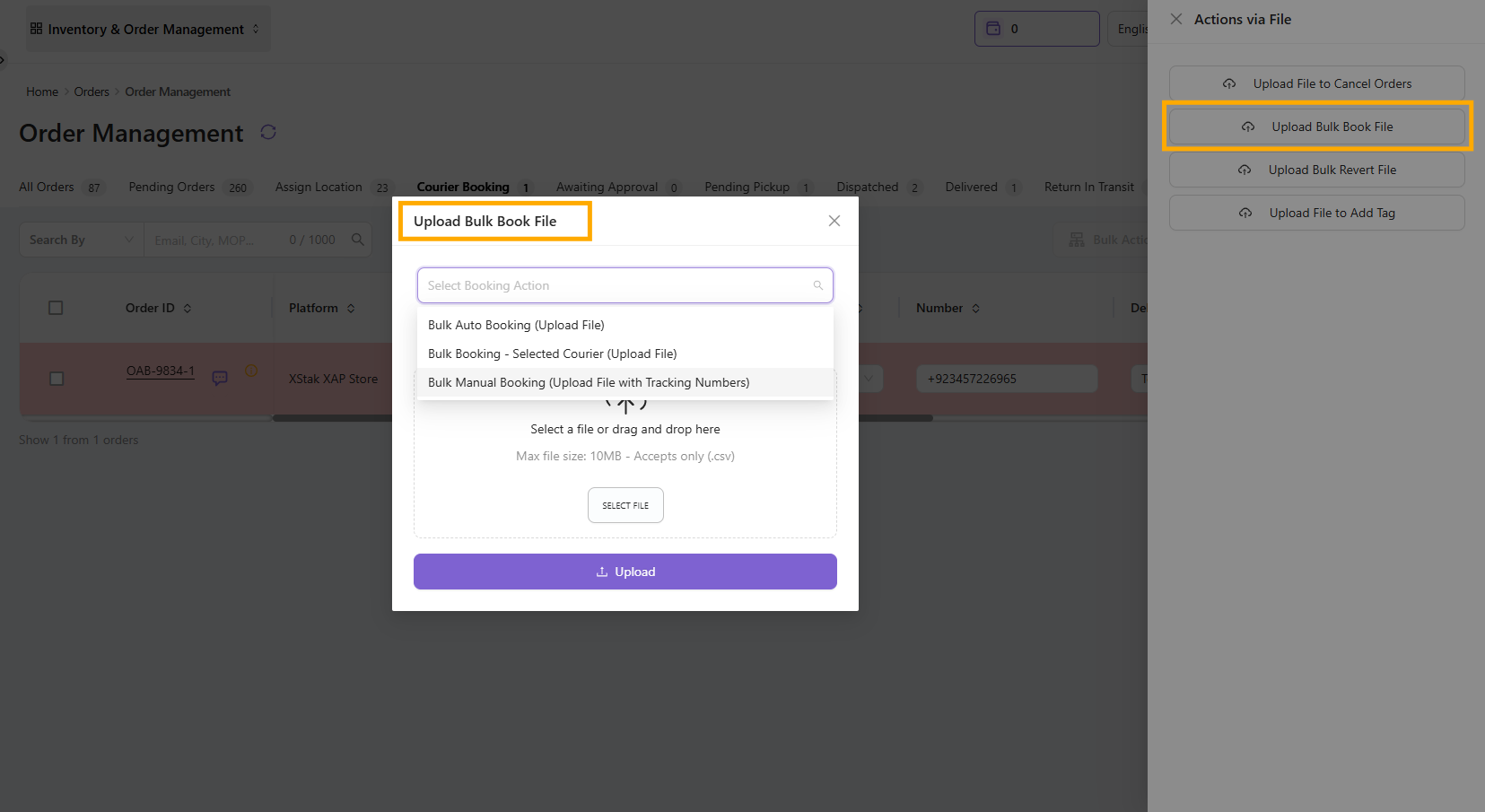The height and width of the screenshot is (812, 1485).
Task: Sort the Platform column
Action: tap(351, 309)
